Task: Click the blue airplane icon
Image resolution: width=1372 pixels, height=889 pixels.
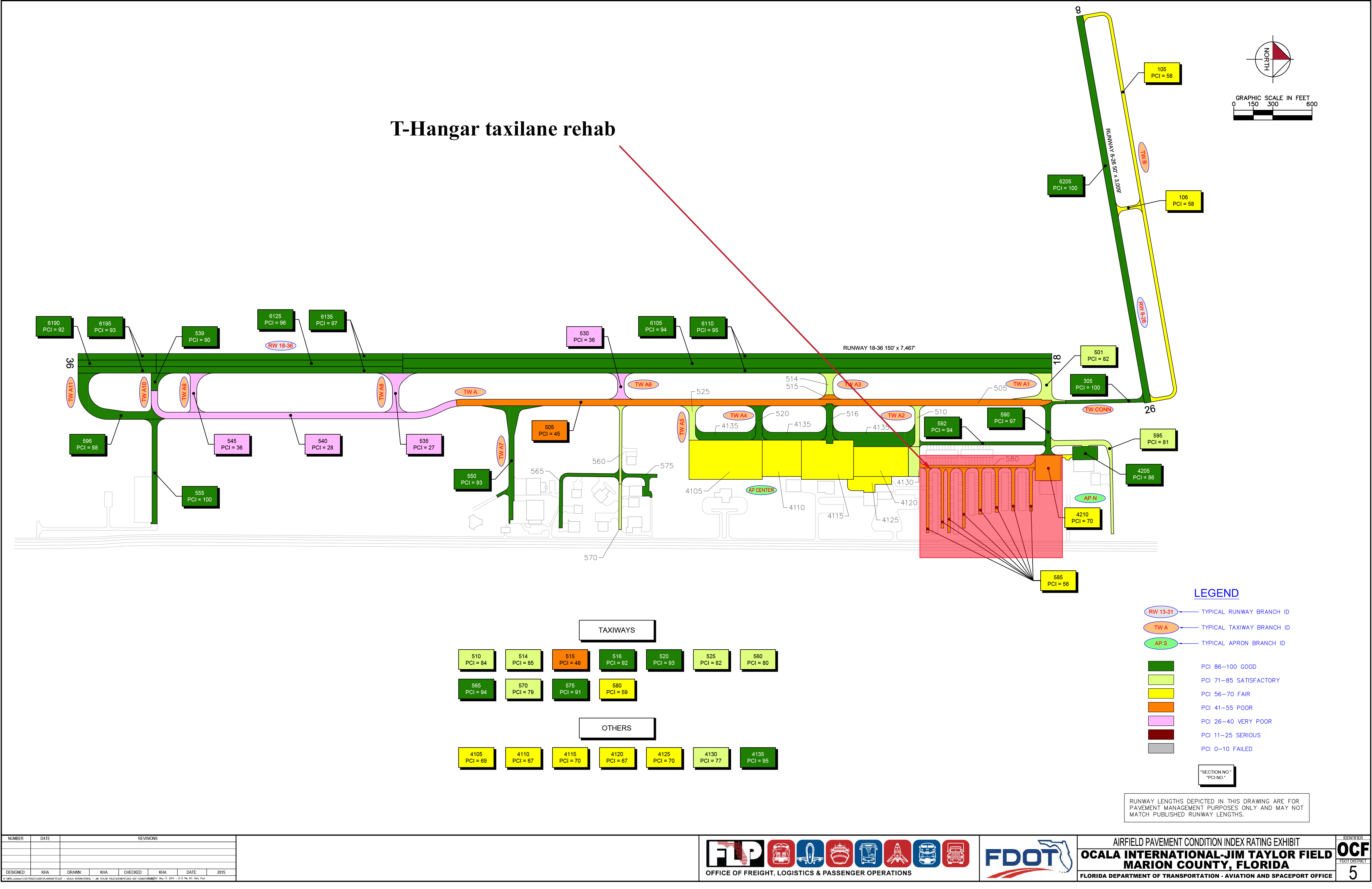Action: point(810,853)
